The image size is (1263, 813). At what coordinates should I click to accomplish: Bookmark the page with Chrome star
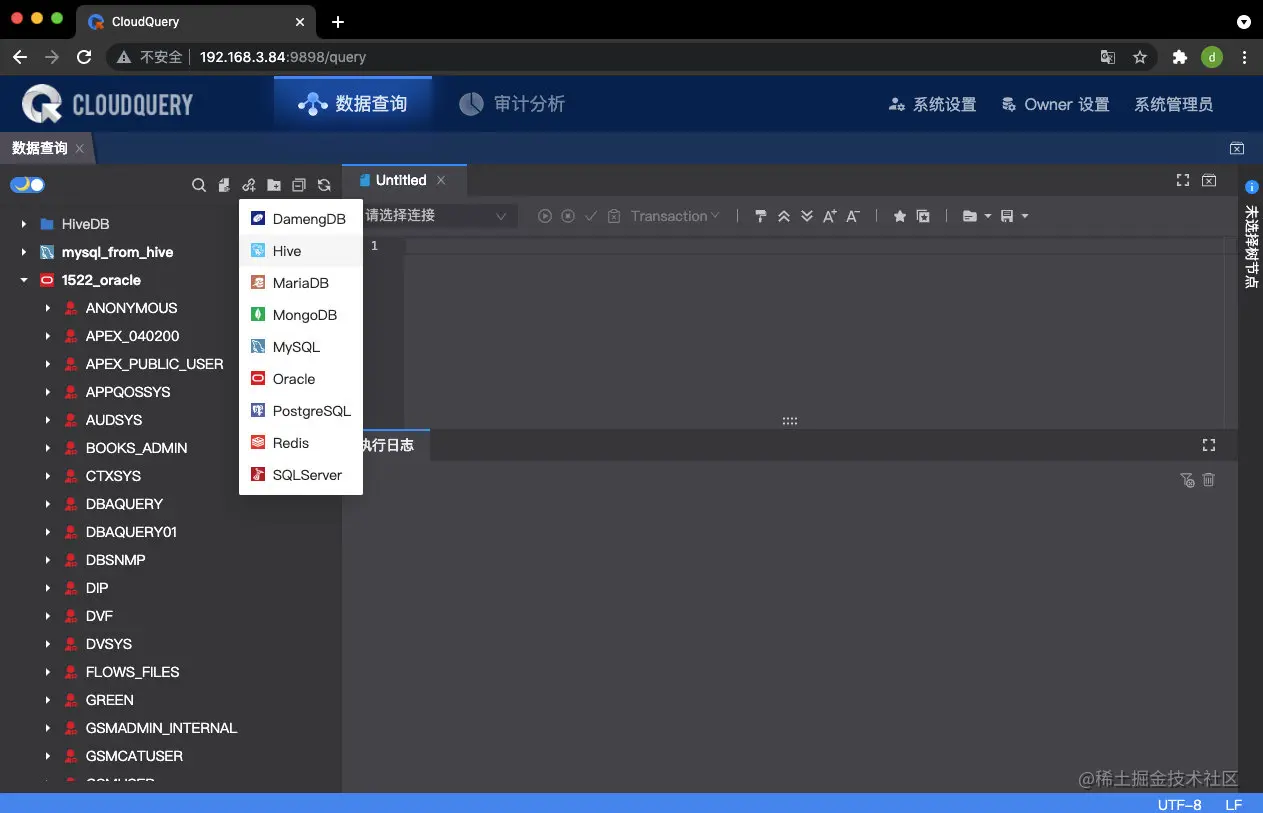[x=1140, y=57]
